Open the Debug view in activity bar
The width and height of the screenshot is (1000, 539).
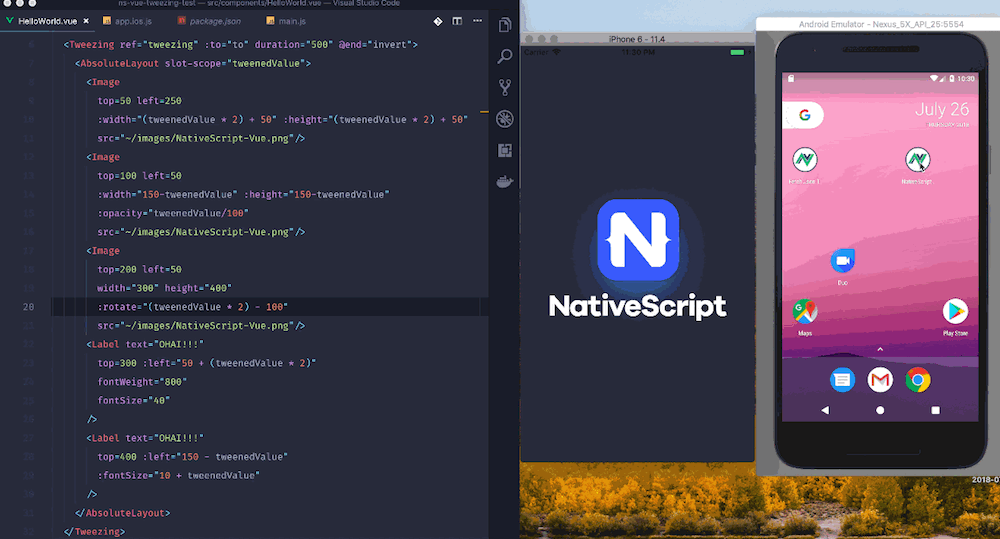pyautogui.click(x=505, y=119)
